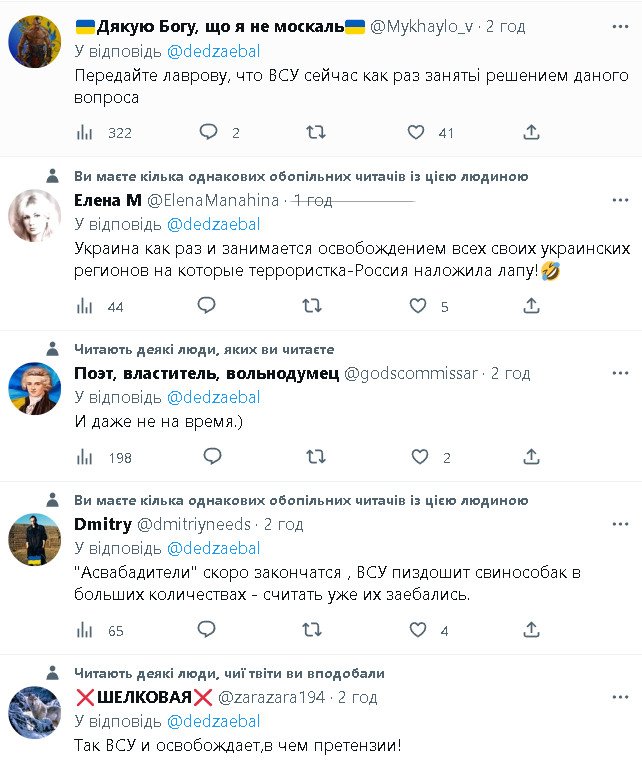Reply to Елена М's tweet
The image size is (642, 764).
click(x=209, y=306)
